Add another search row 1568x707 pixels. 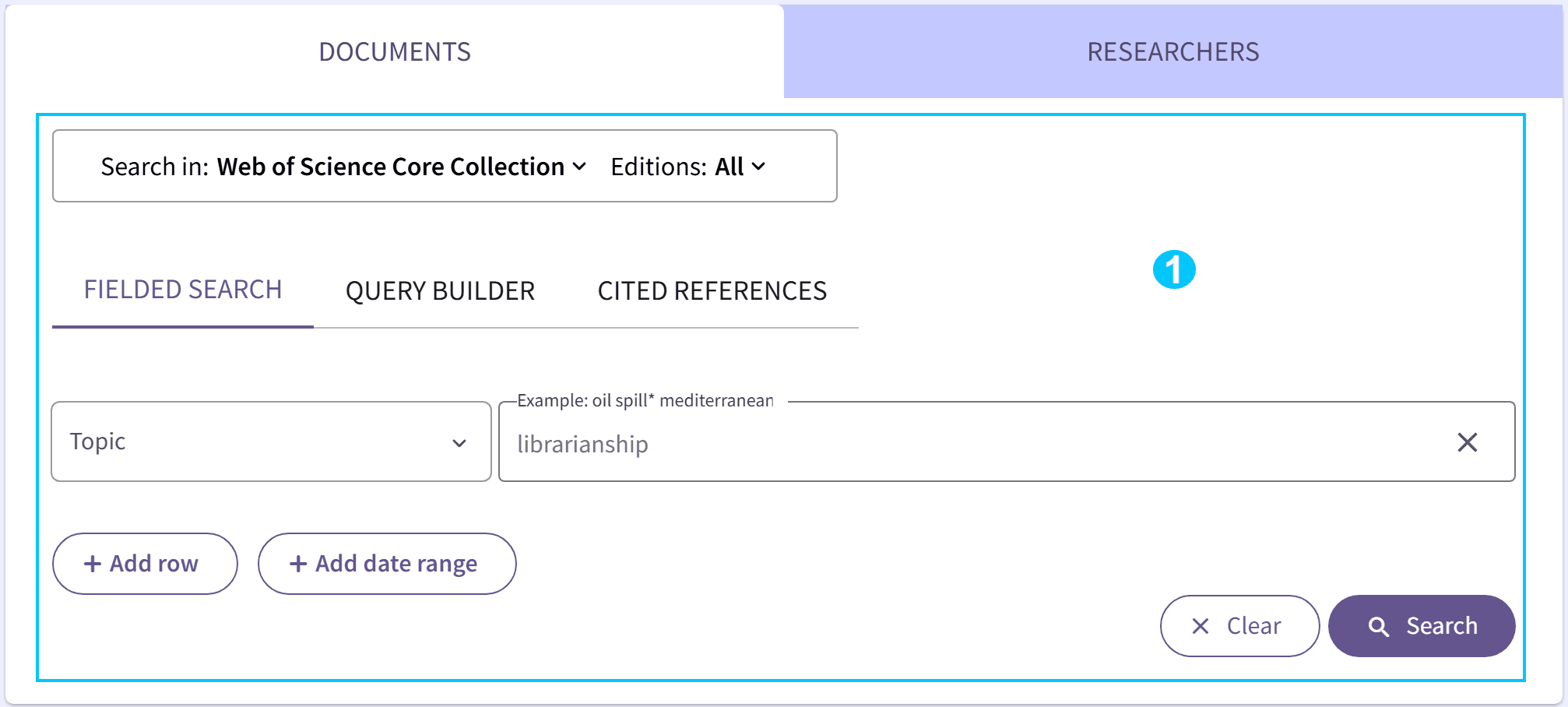coord(145,564)
